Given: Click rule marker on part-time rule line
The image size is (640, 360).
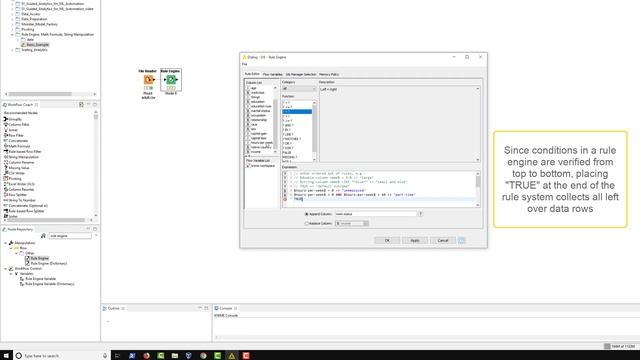Looking at the screenshot, I should pos(285,195).
